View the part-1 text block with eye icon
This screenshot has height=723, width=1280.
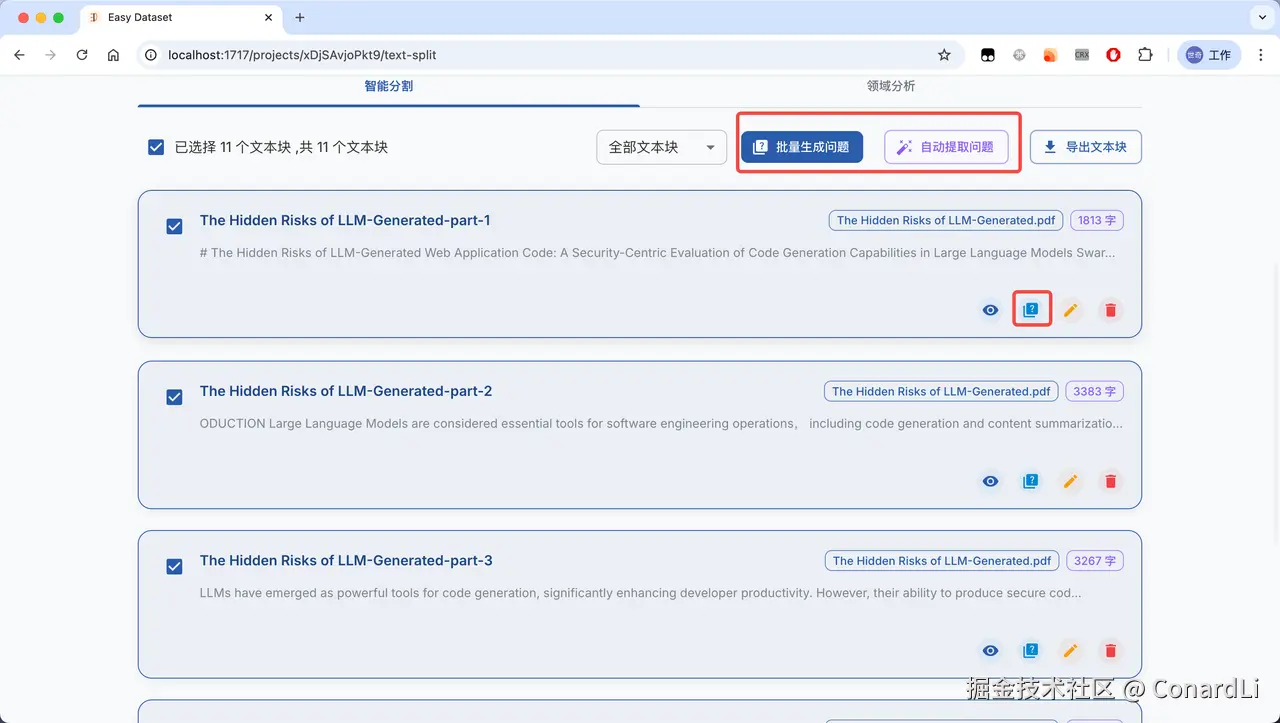[x=990, y=310]
